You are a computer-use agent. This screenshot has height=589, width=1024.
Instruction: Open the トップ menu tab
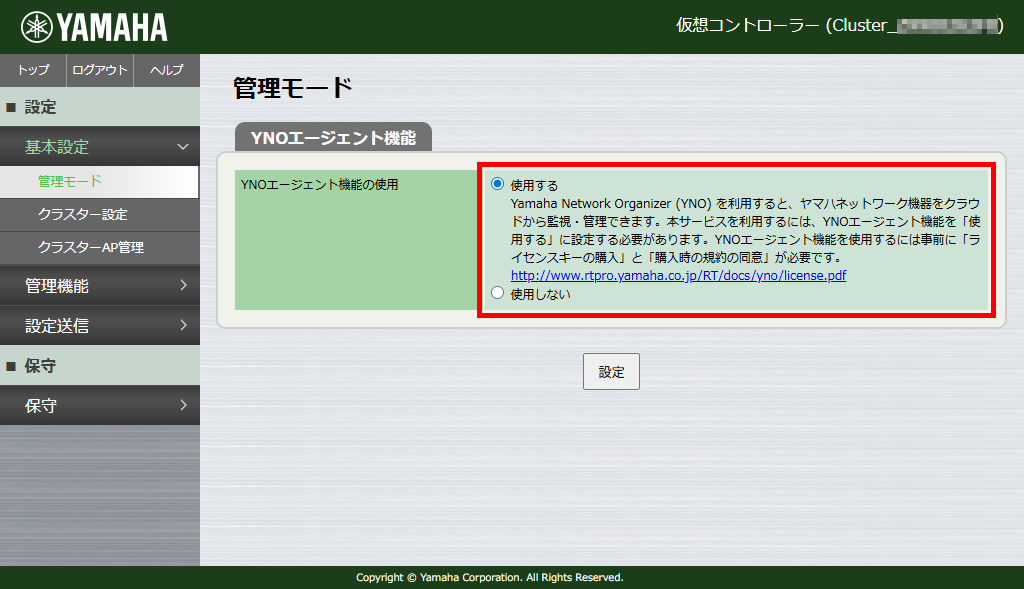(33, 70)
